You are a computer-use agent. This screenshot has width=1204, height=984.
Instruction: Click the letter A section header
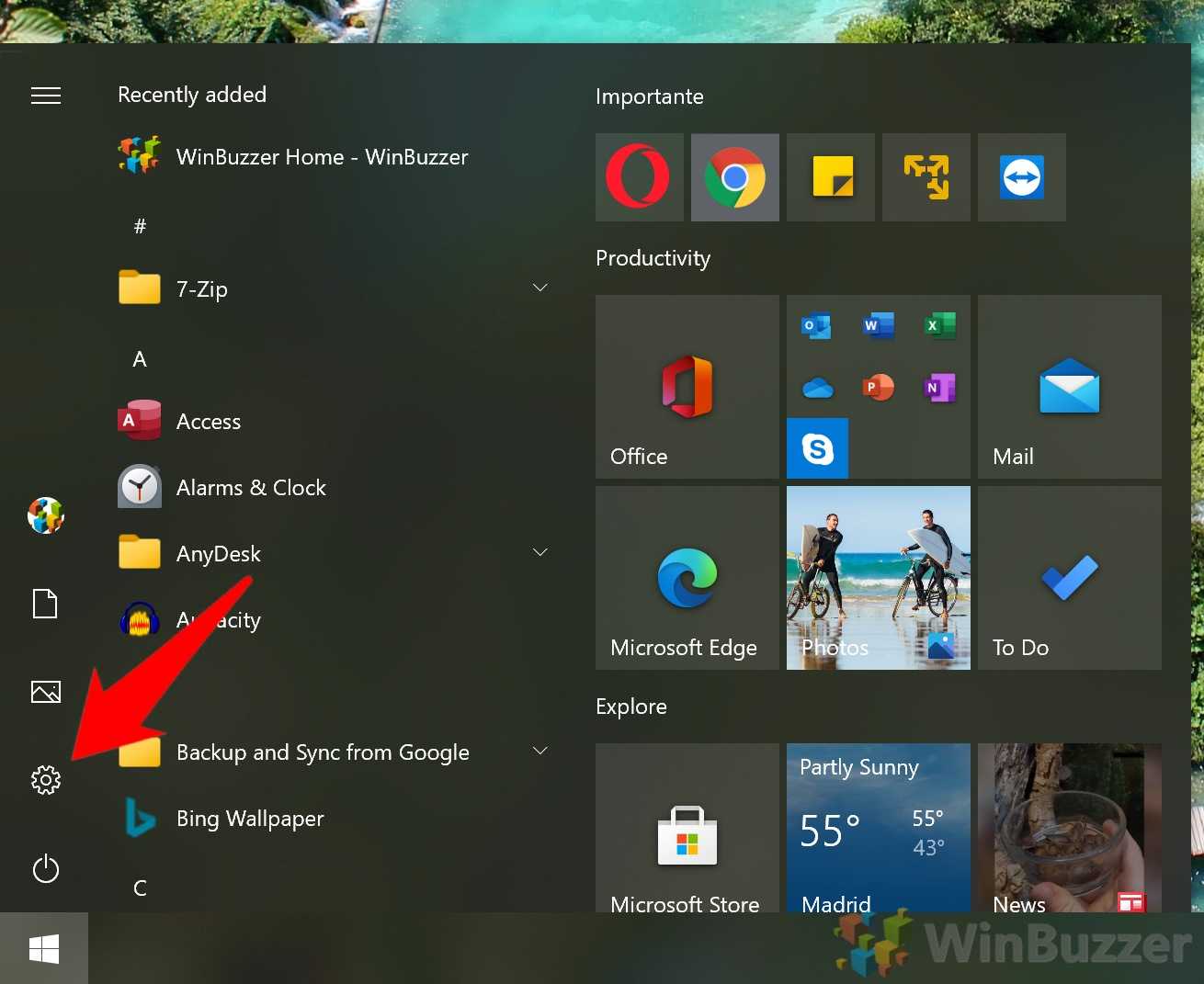(x=140, y=359)
